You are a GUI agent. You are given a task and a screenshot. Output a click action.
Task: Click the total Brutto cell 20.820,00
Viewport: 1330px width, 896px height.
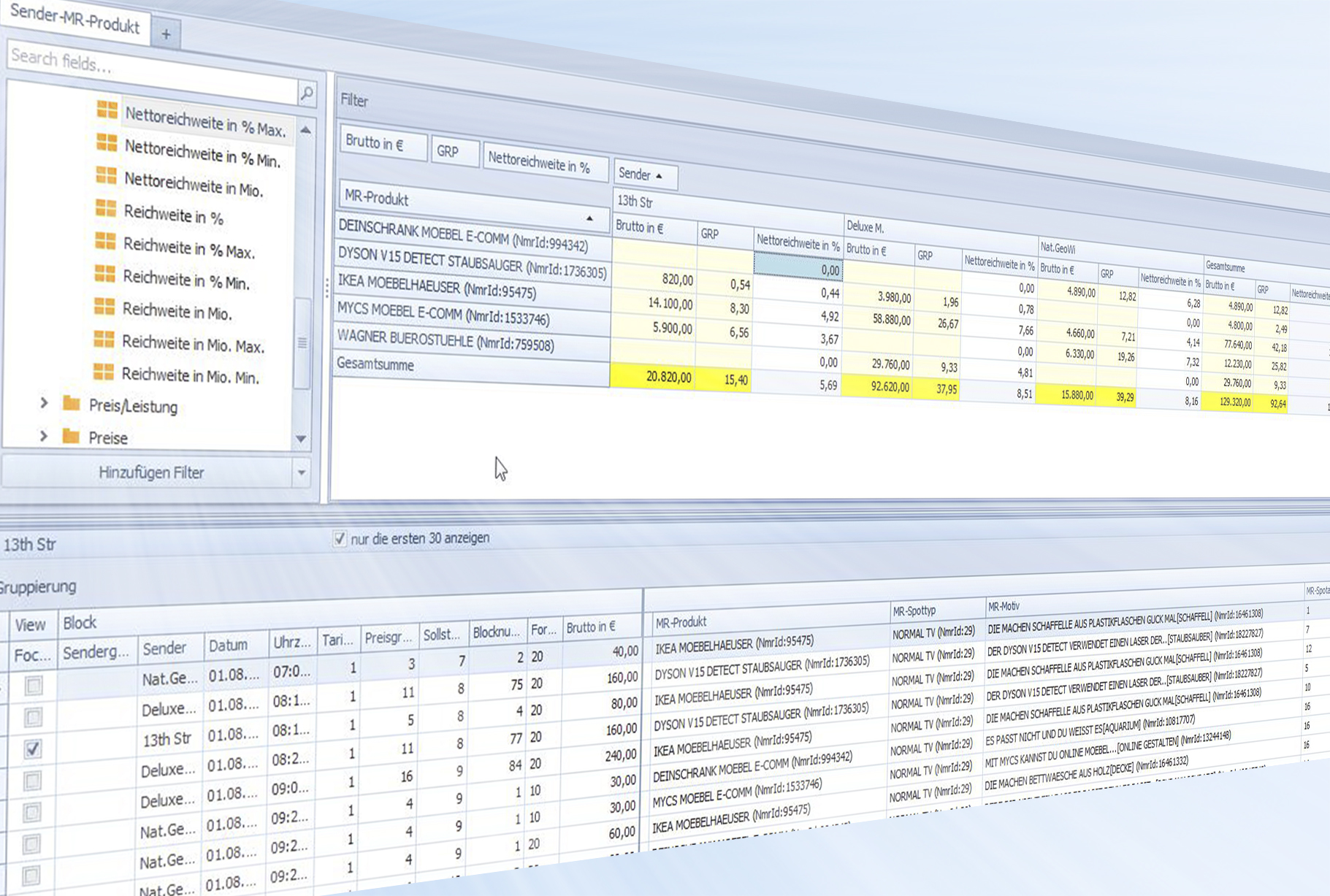(652, 377)
